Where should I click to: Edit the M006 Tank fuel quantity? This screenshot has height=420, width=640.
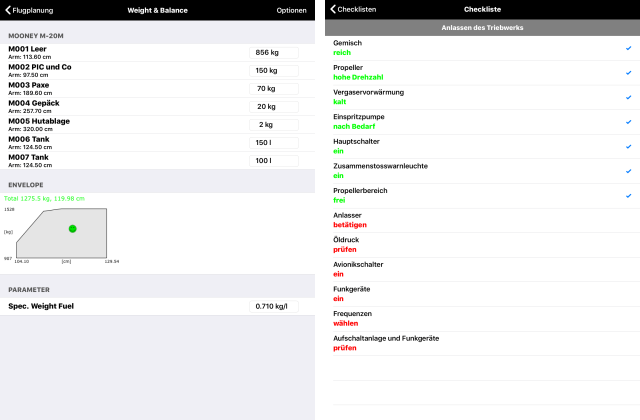273,142
